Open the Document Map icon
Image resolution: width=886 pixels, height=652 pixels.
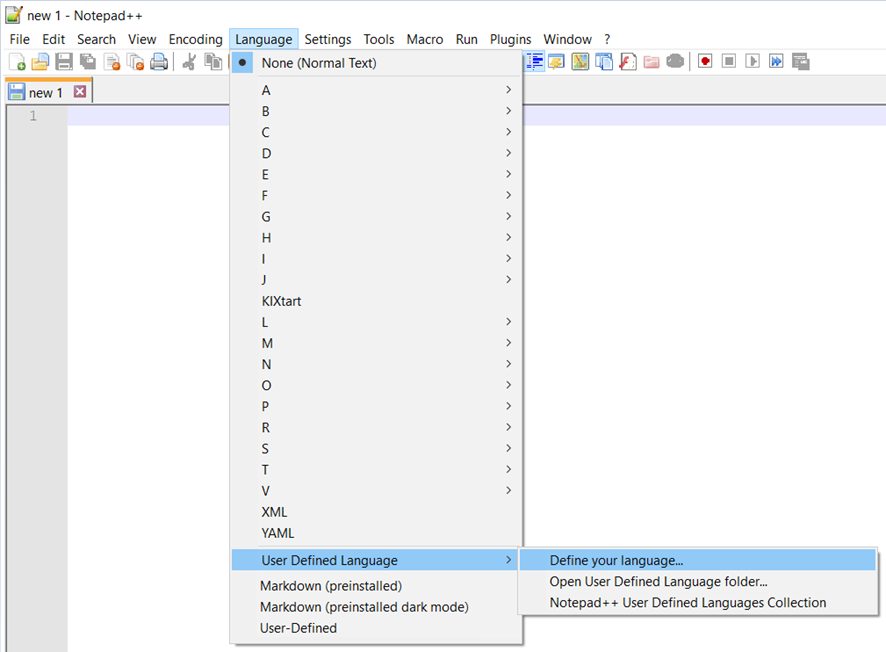pos(580,62)
